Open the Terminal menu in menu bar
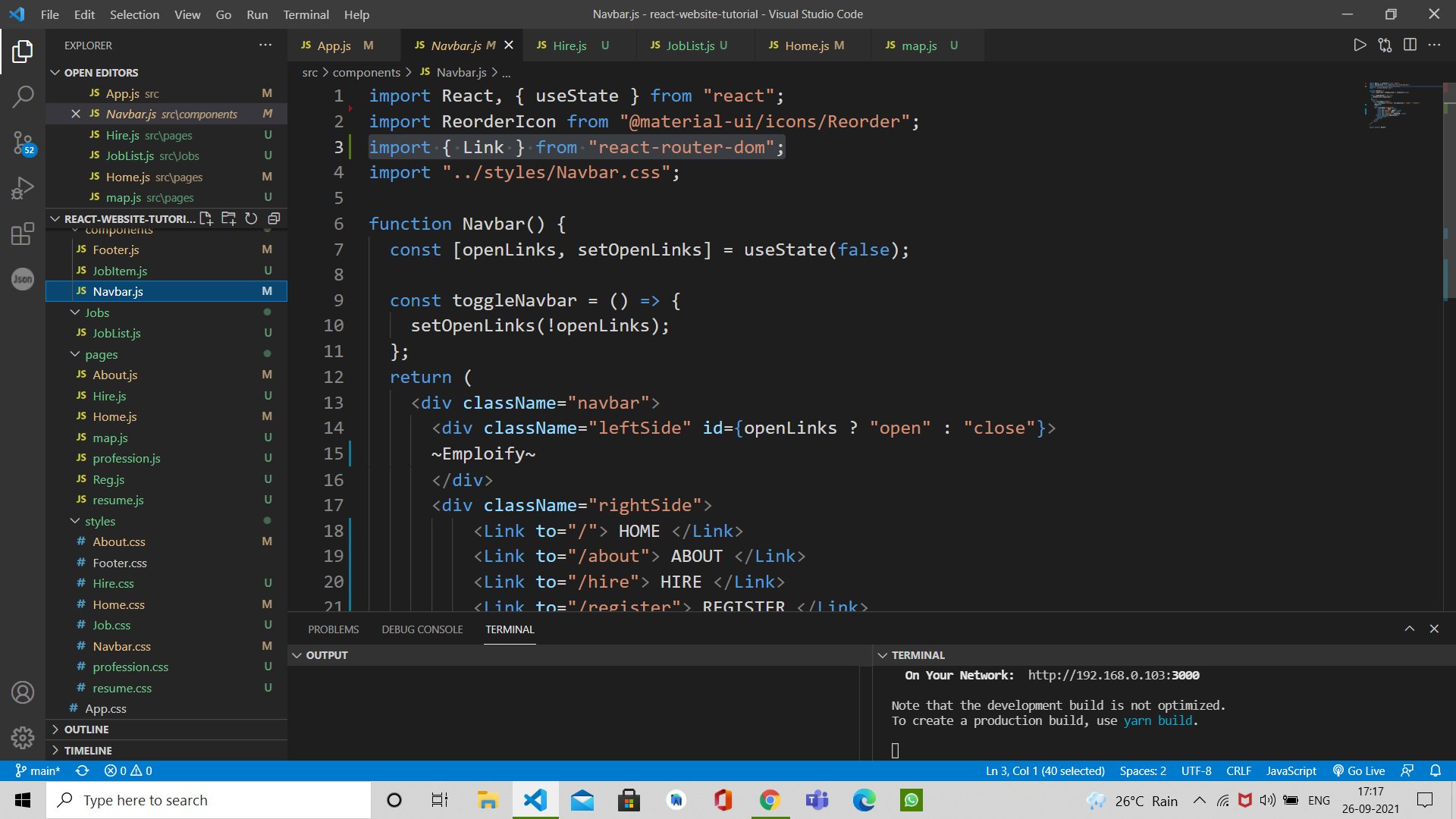 click(x=304, y=14)
